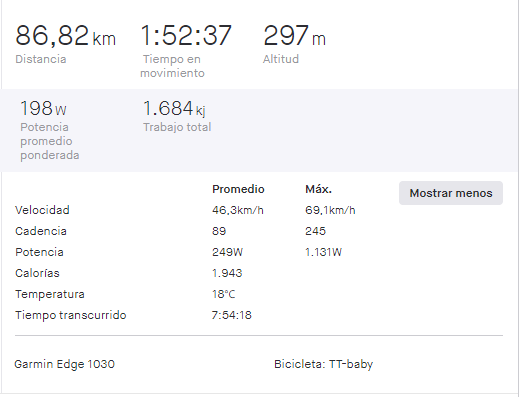Click the 1:52:37 moving time value
The width and height of the screenshot is (524, 397).
[186, 35]
